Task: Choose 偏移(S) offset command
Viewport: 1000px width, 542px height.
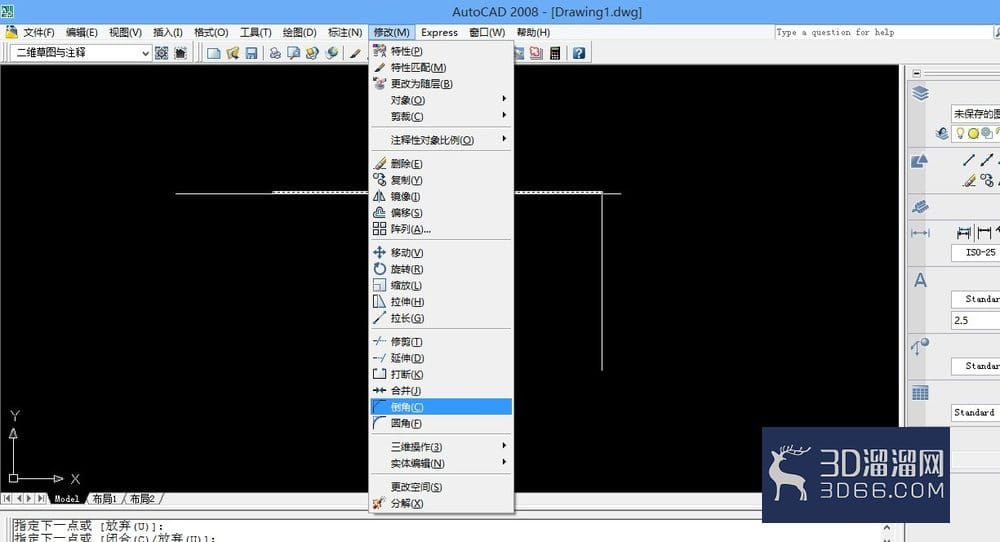Action: pos(441,212)
